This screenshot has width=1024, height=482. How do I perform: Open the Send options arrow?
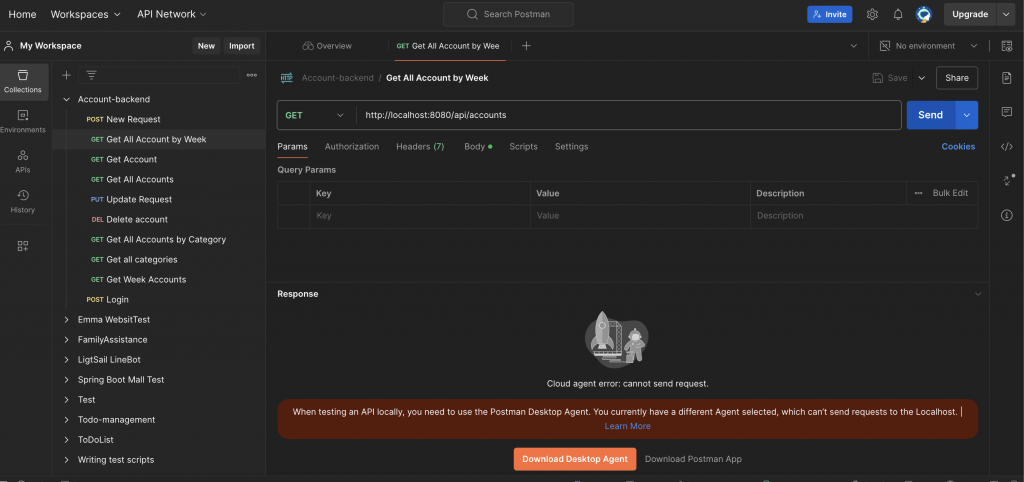pos(967,115)
